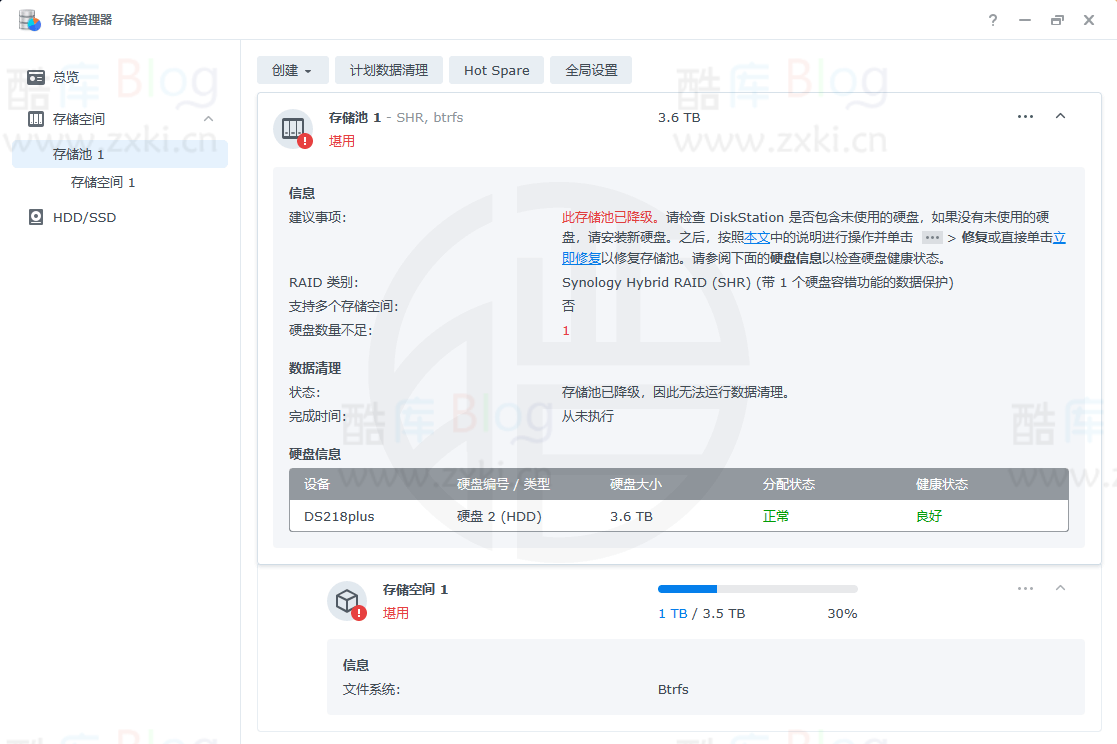The height and width of the screenshot is (744, 1117).
Task: Click the 存储空间 1 volume status icon
Action: 347,600
